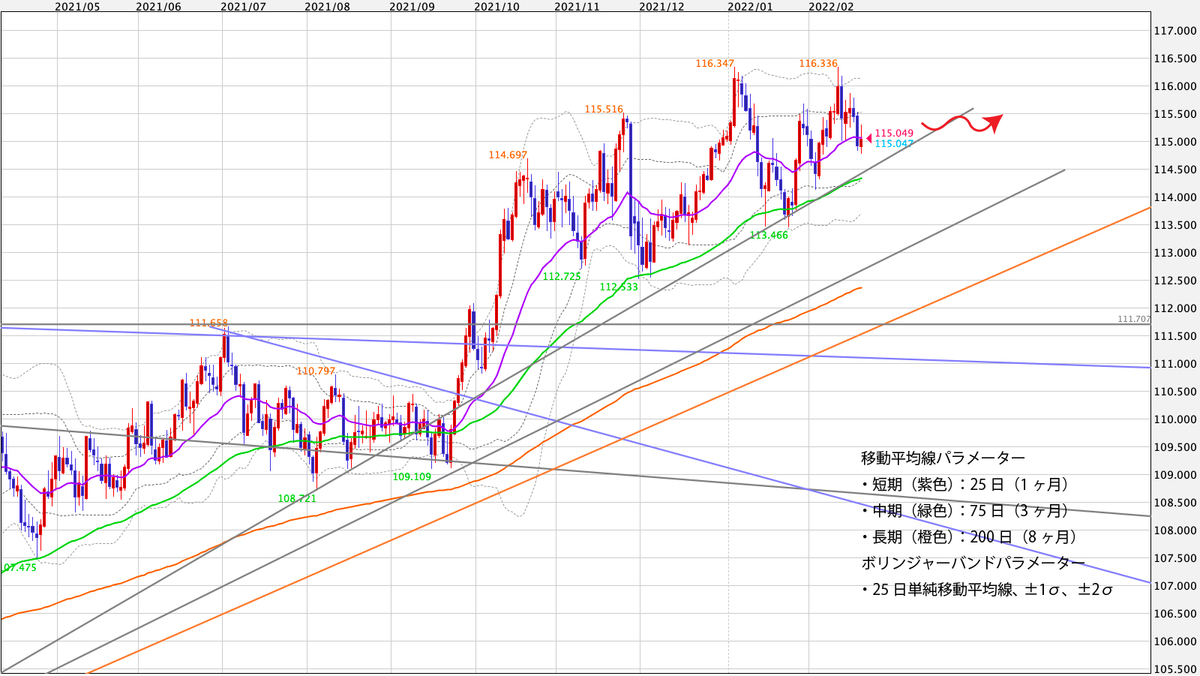Click the 2021/06 date axis label
The height and width of the screenshot is (676, 1200).
[158, 6]
